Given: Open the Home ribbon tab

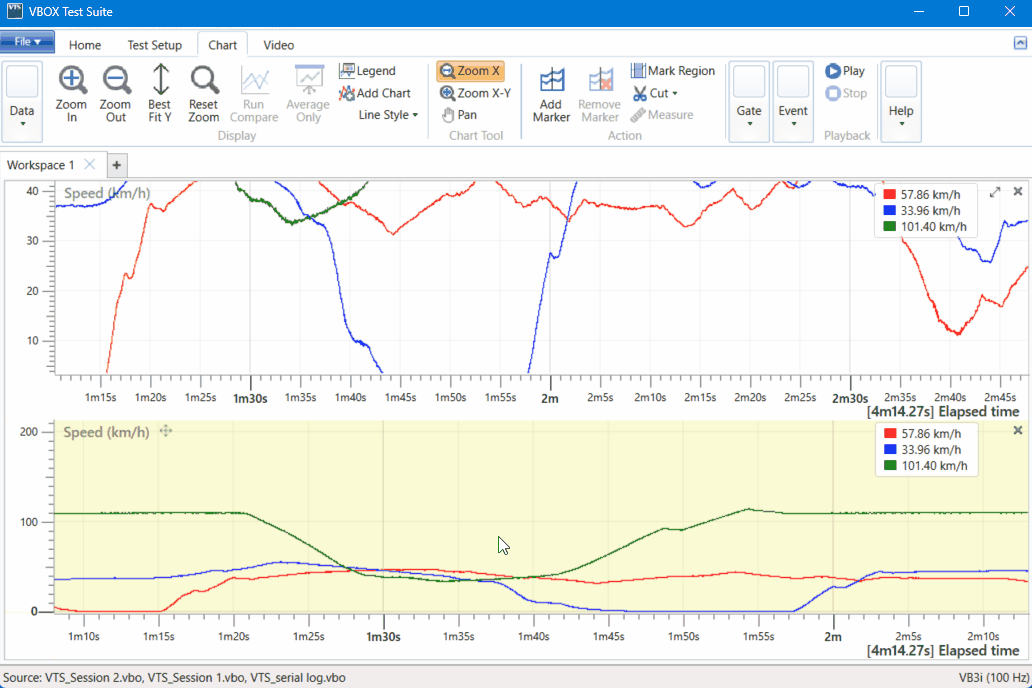Looking at the screenshot, I should click(x=85, y=44).
